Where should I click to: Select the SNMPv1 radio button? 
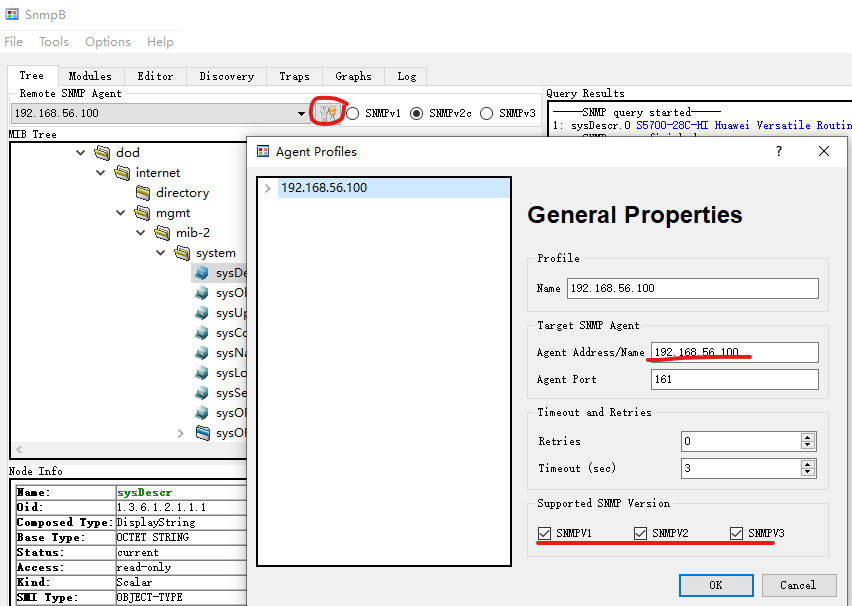click(x=353, y=113)
